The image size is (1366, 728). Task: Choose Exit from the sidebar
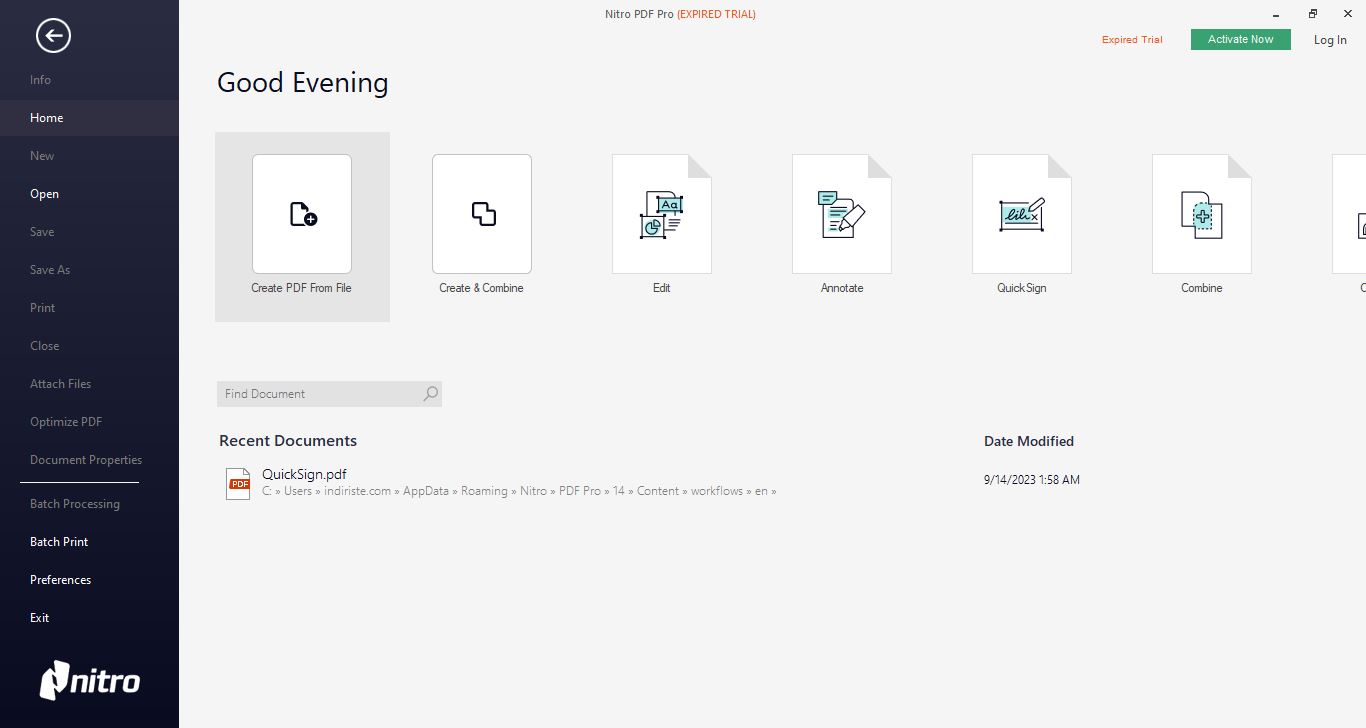tap(39, 618)
